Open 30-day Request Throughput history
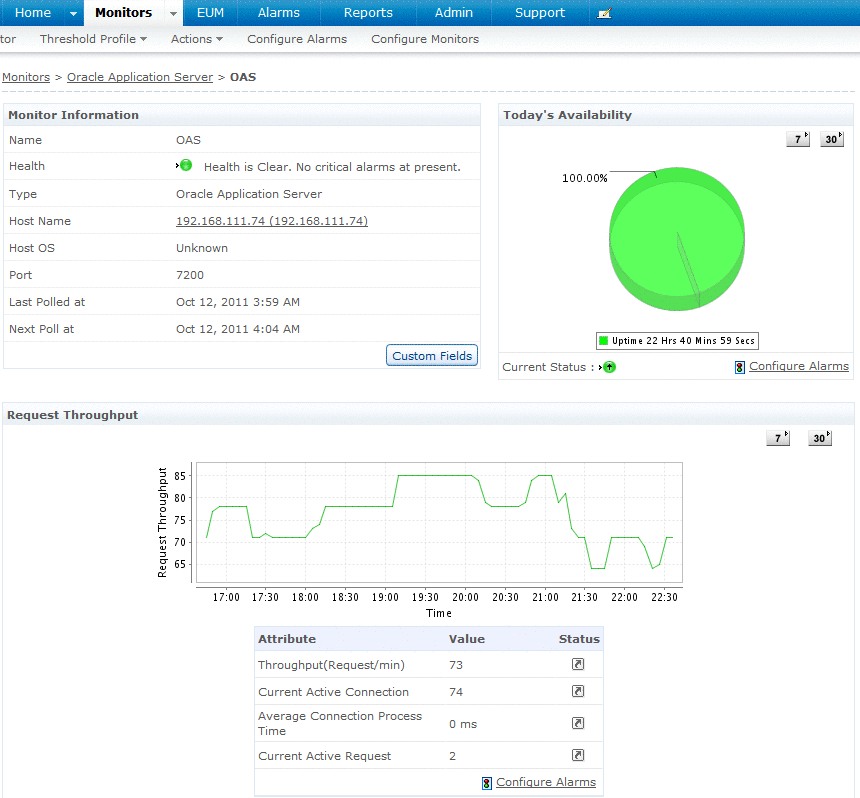 [820, 438]
